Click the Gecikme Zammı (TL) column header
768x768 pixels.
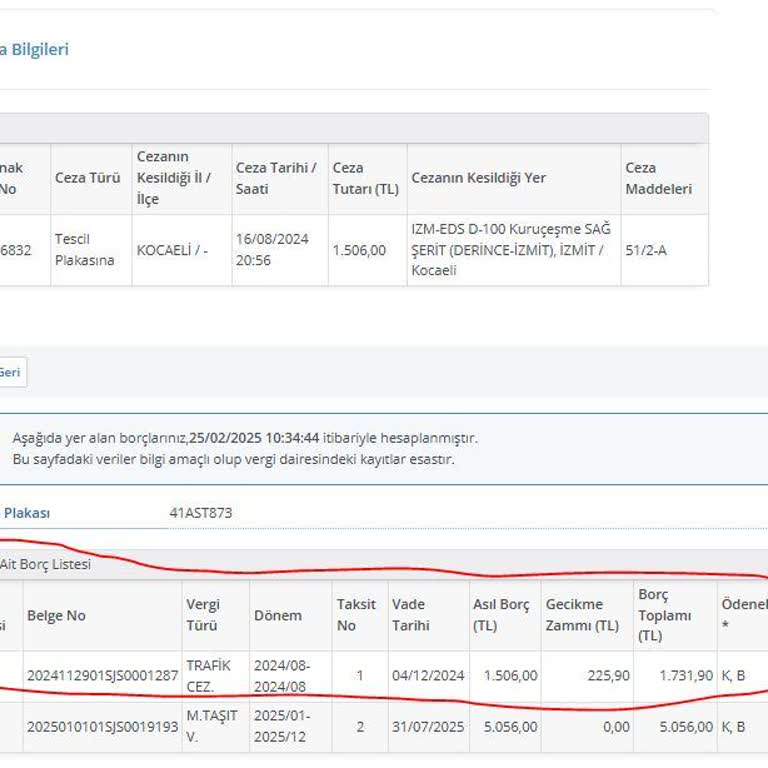(582, 615)
